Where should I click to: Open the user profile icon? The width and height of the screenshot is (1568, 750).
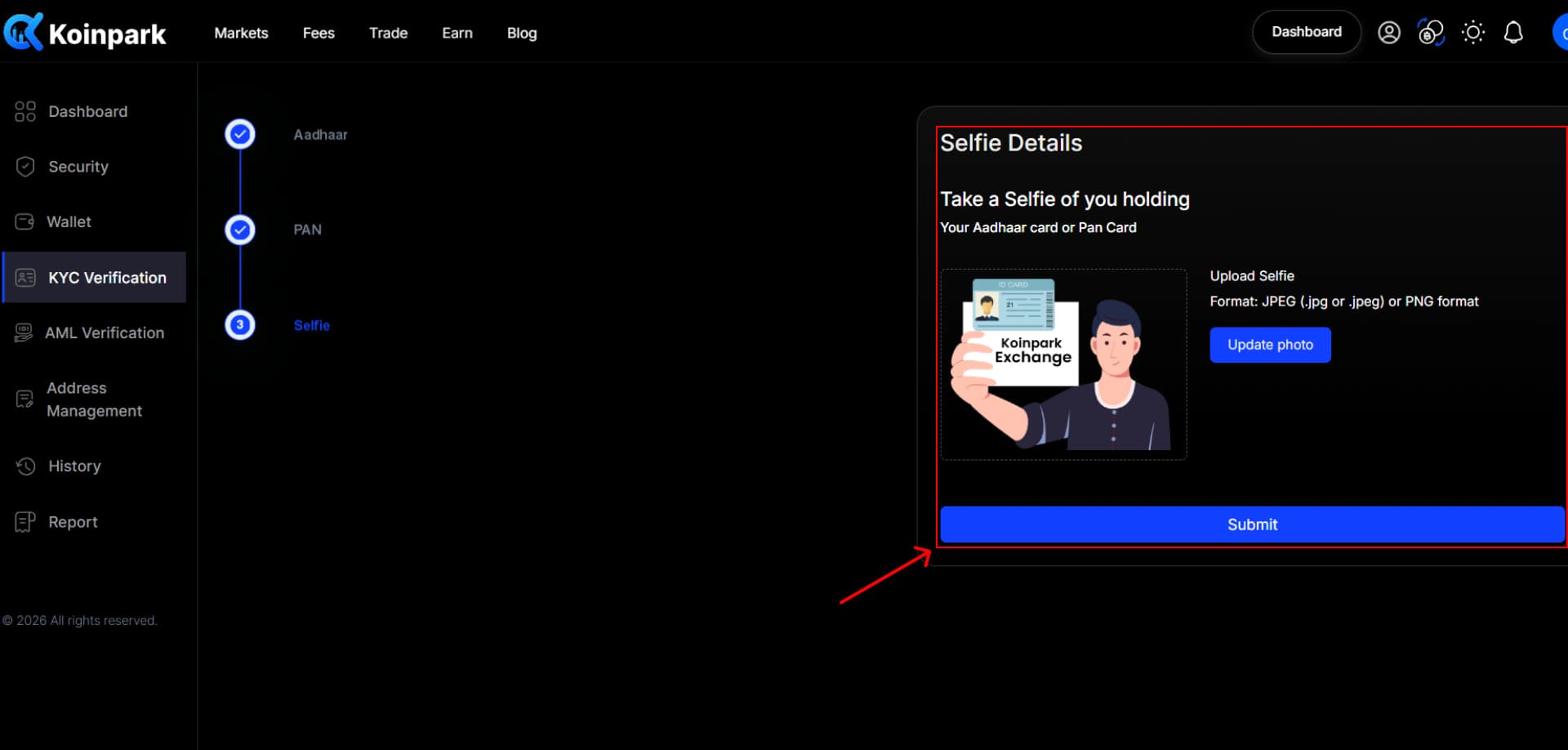click(x=1389, y=33)
